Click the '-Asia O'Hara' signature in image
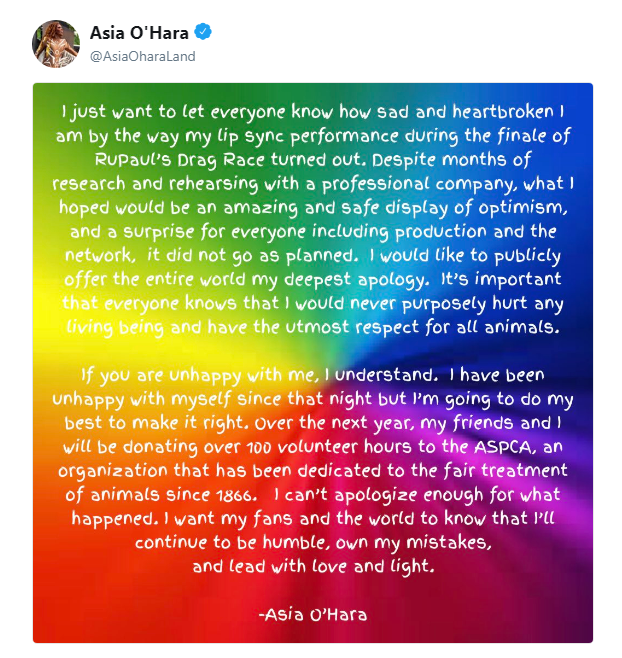 click(x=313, y=615)
